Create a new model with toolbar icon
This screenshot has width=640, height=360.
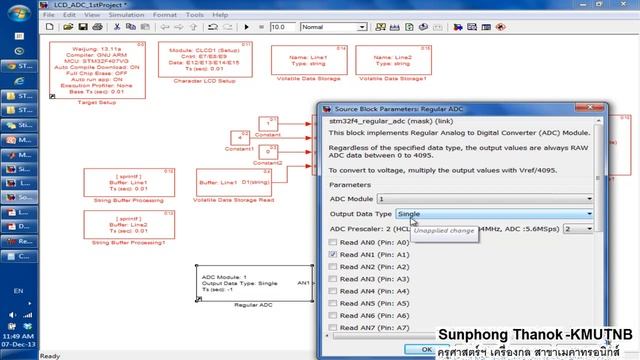pos(49,27)
